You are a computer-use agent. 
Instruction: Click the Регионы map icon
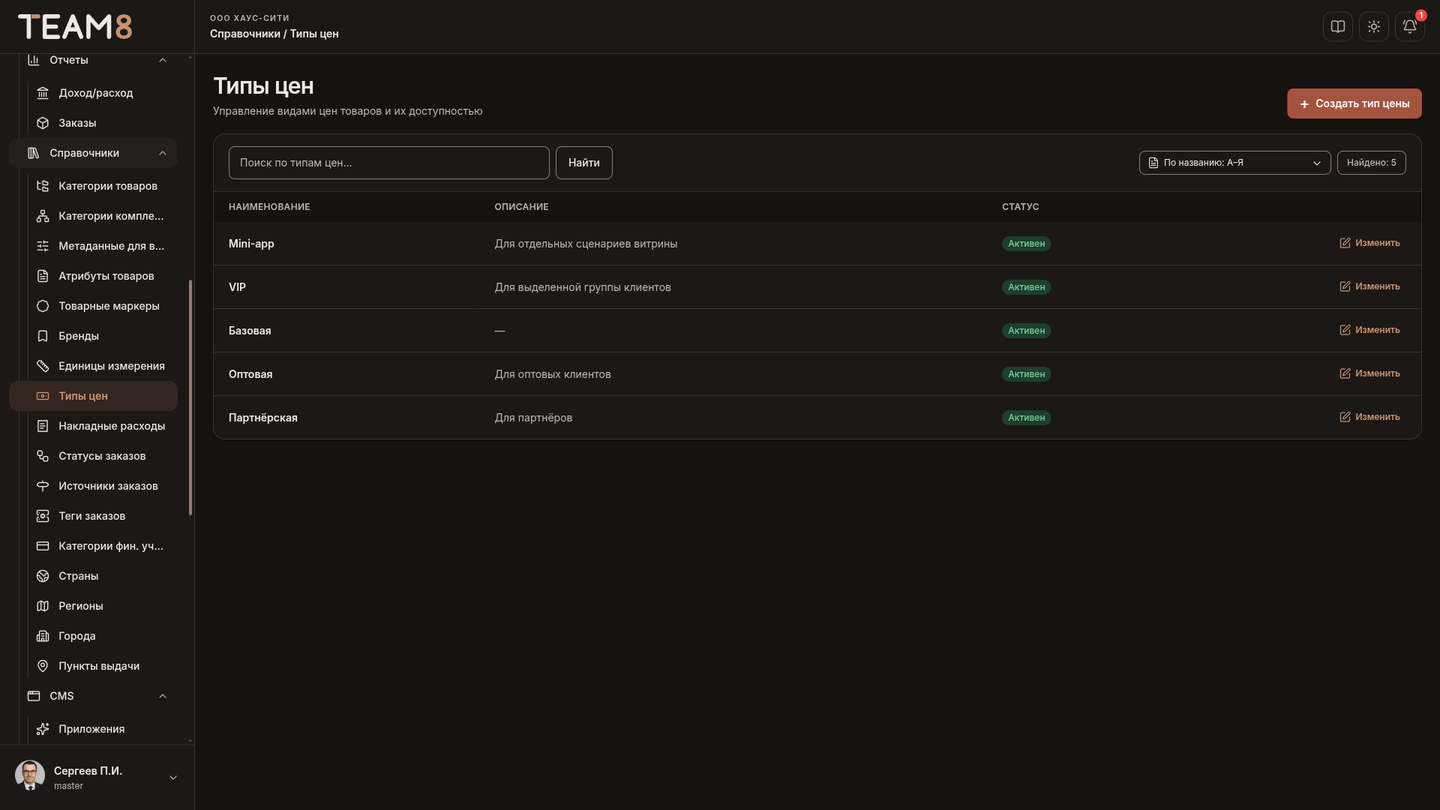tap(43, 606)
